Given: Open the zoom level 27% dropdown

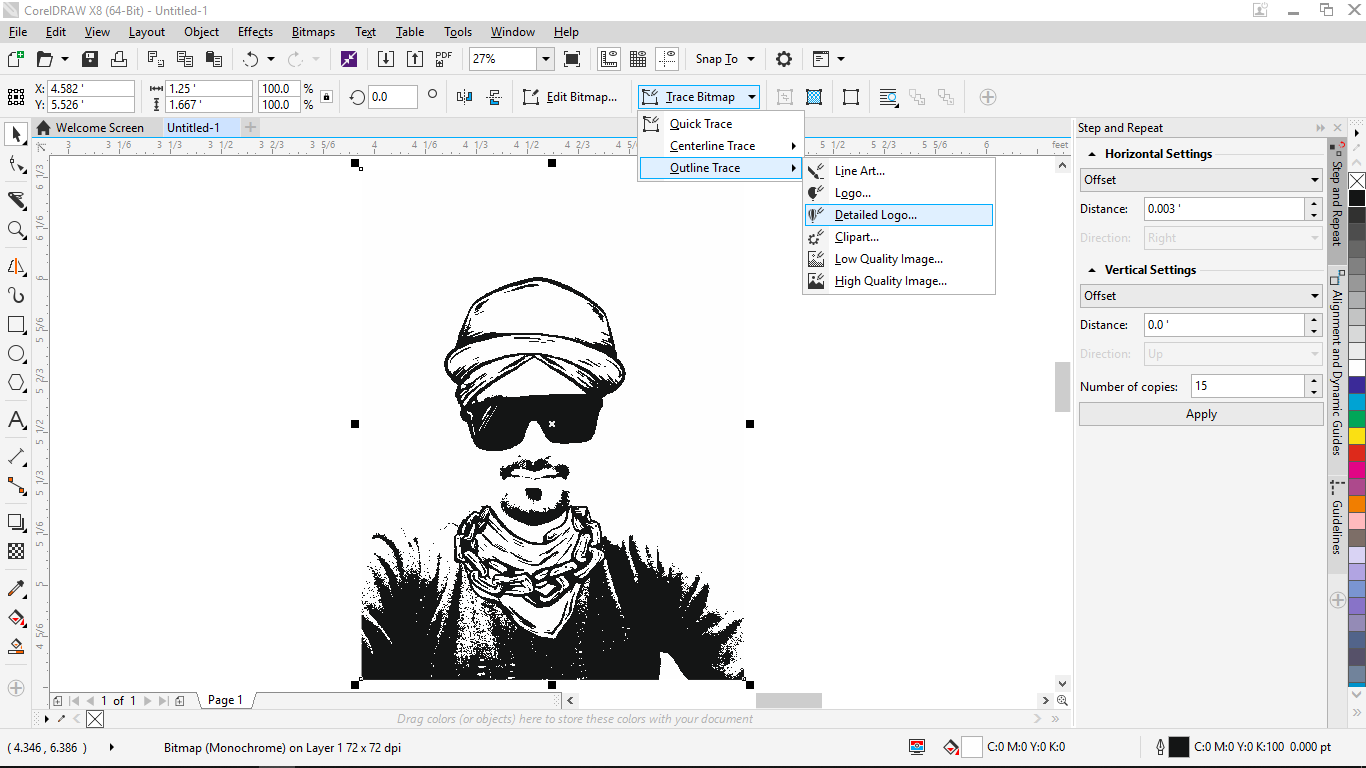Looking at the screenshot, I should 545,59.
